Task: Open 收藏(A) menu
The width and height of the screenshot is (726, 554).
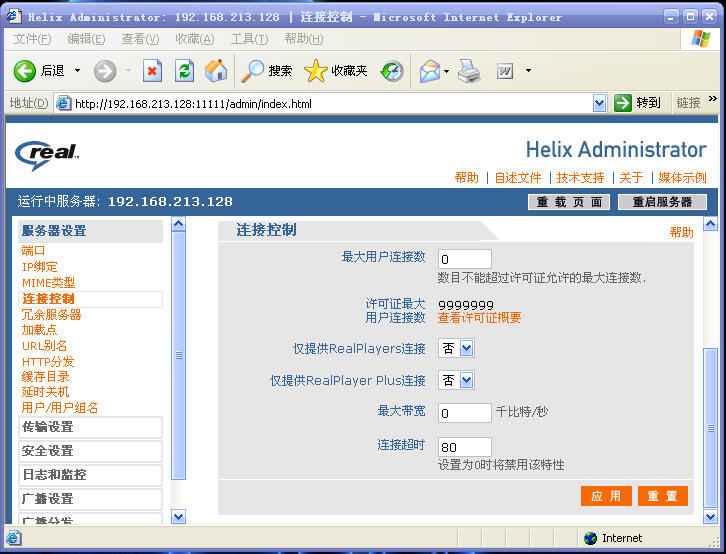Action: coord(194,39)
